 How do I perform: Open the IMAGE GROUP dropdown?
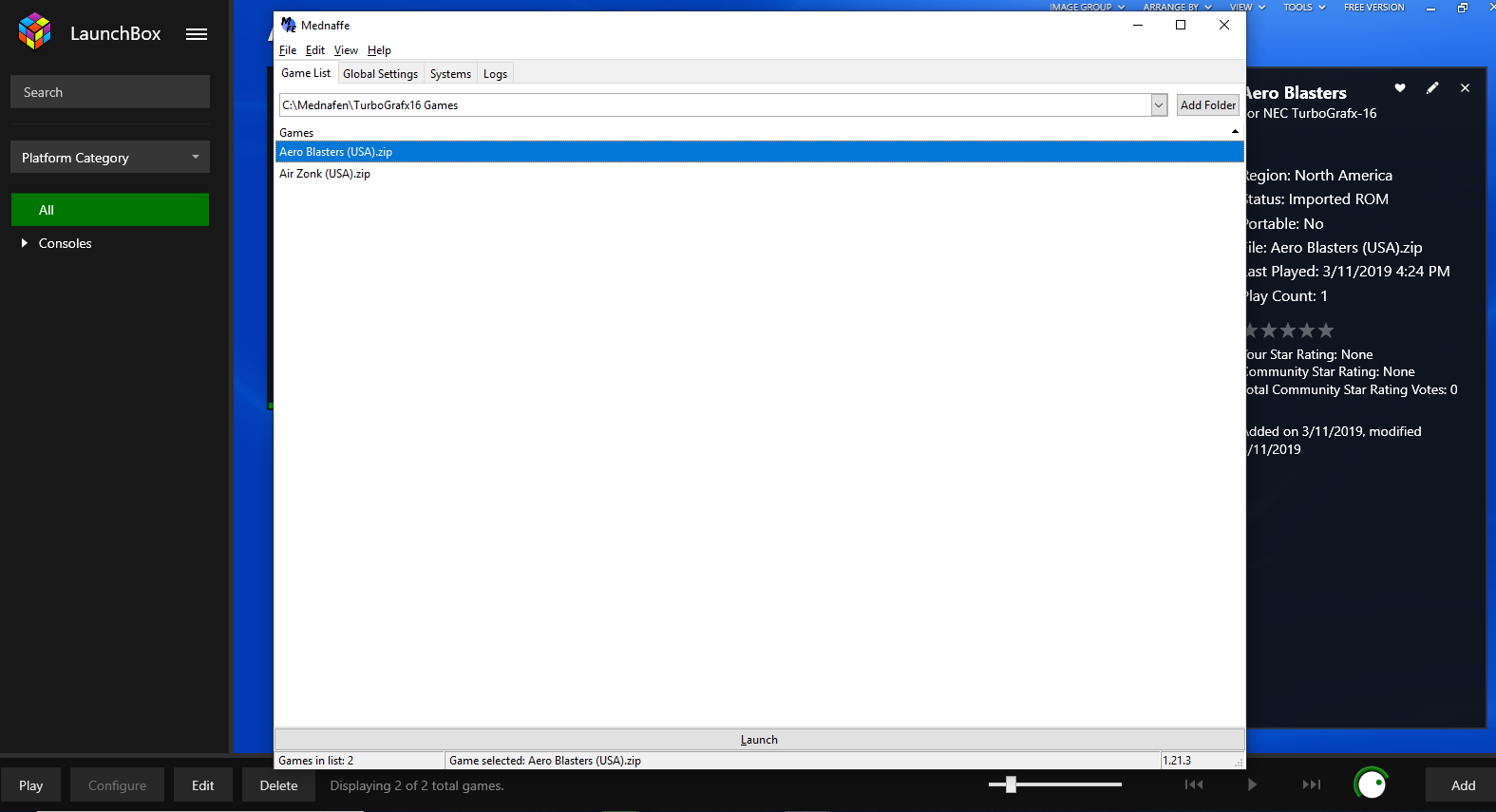[1087, 7]
